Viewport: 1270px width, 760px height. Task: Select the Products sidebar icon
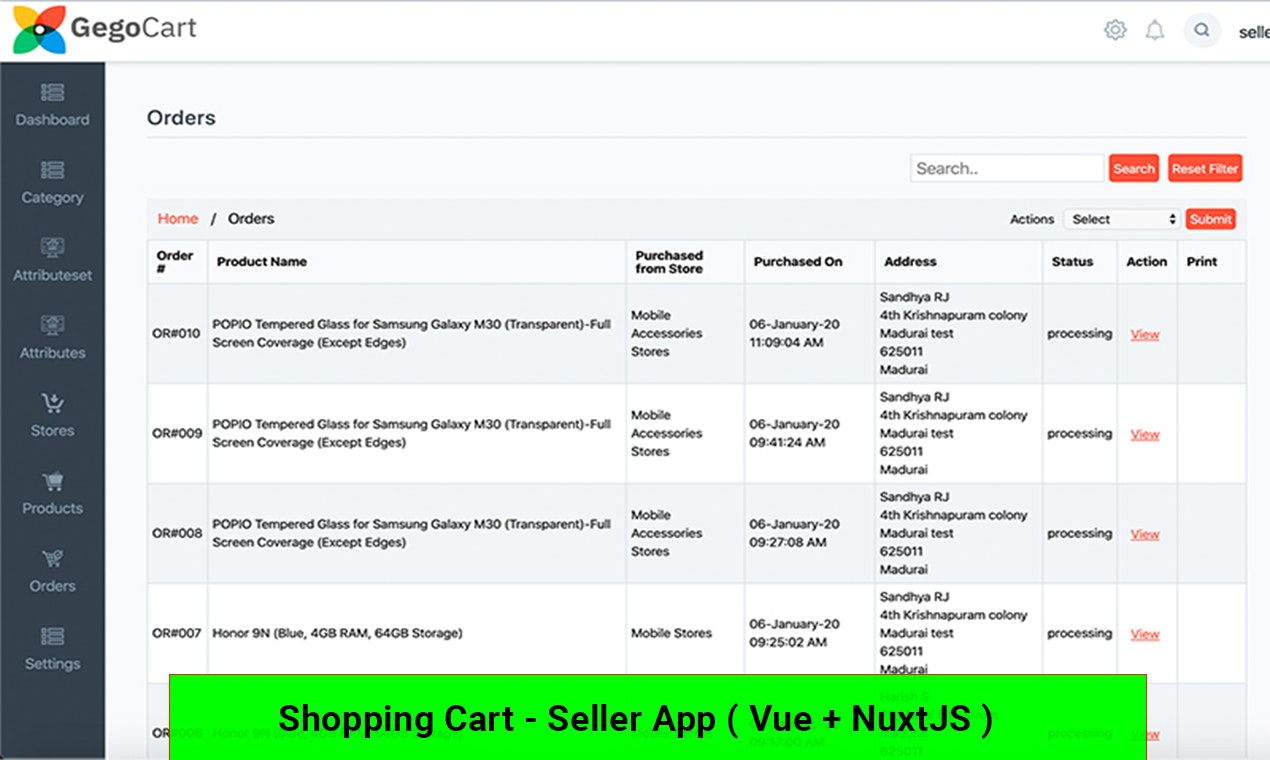(x=53, y=481)
